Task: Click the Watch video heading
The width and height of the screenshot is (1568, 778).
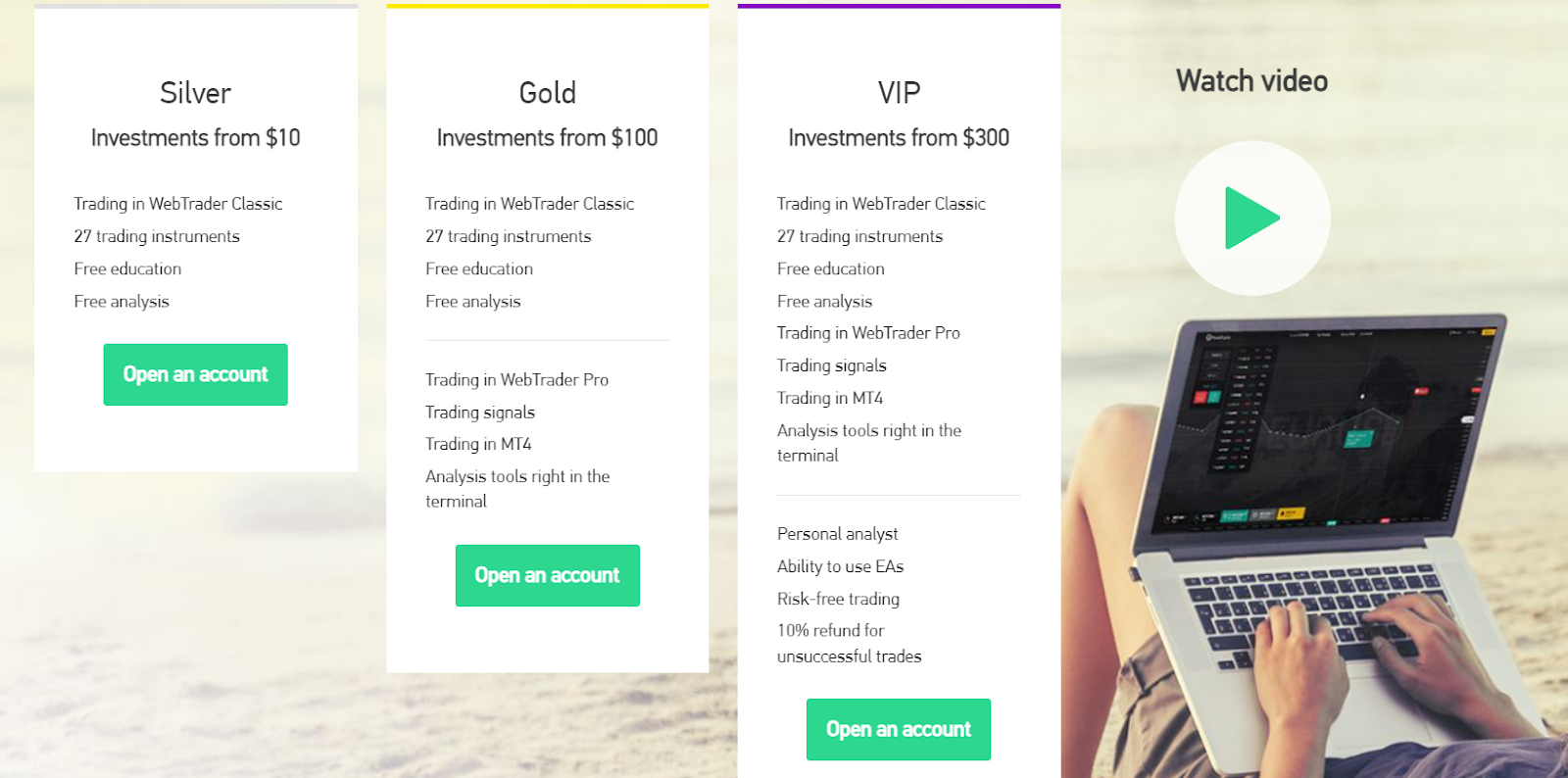Action: coord(1251,80)
